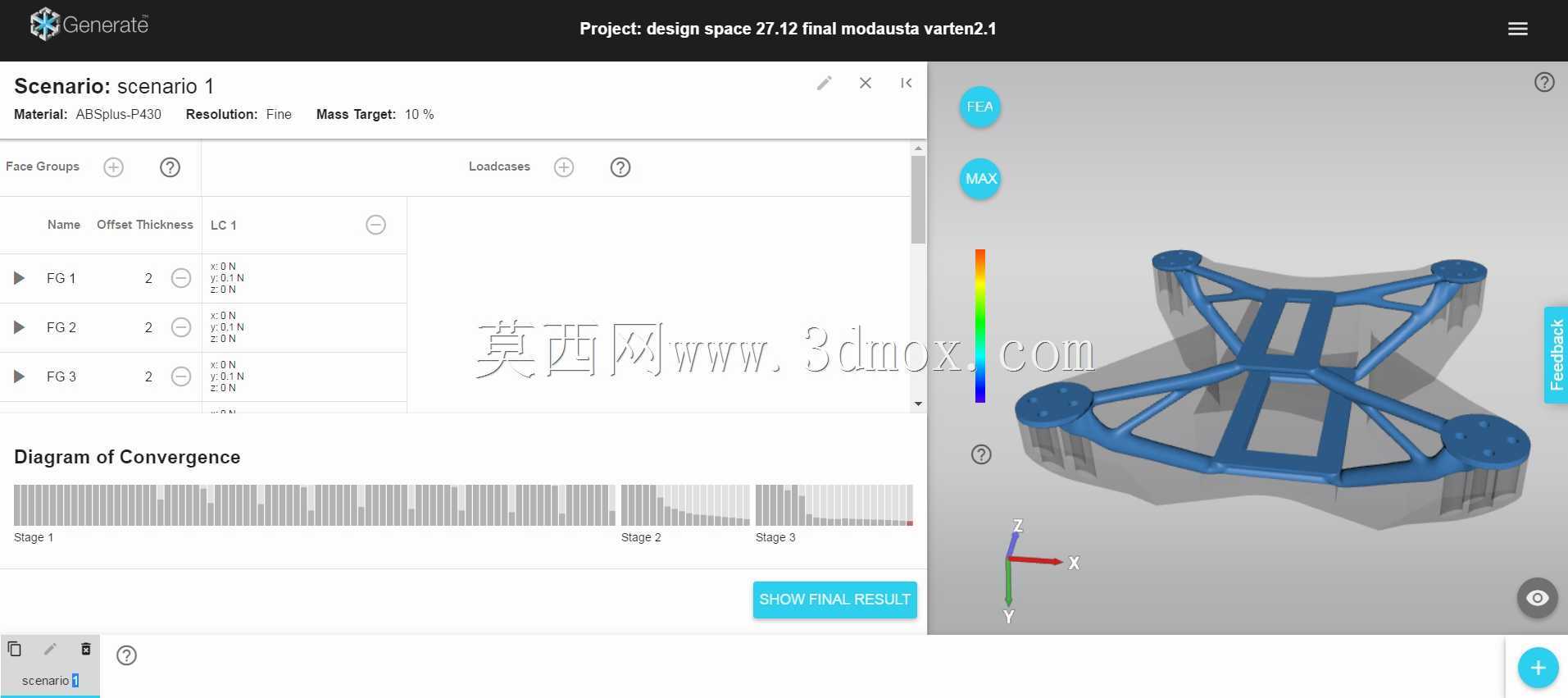Click the stress color scale legend
This screenshot has height=698, width=1568.
tap(979, 326)
